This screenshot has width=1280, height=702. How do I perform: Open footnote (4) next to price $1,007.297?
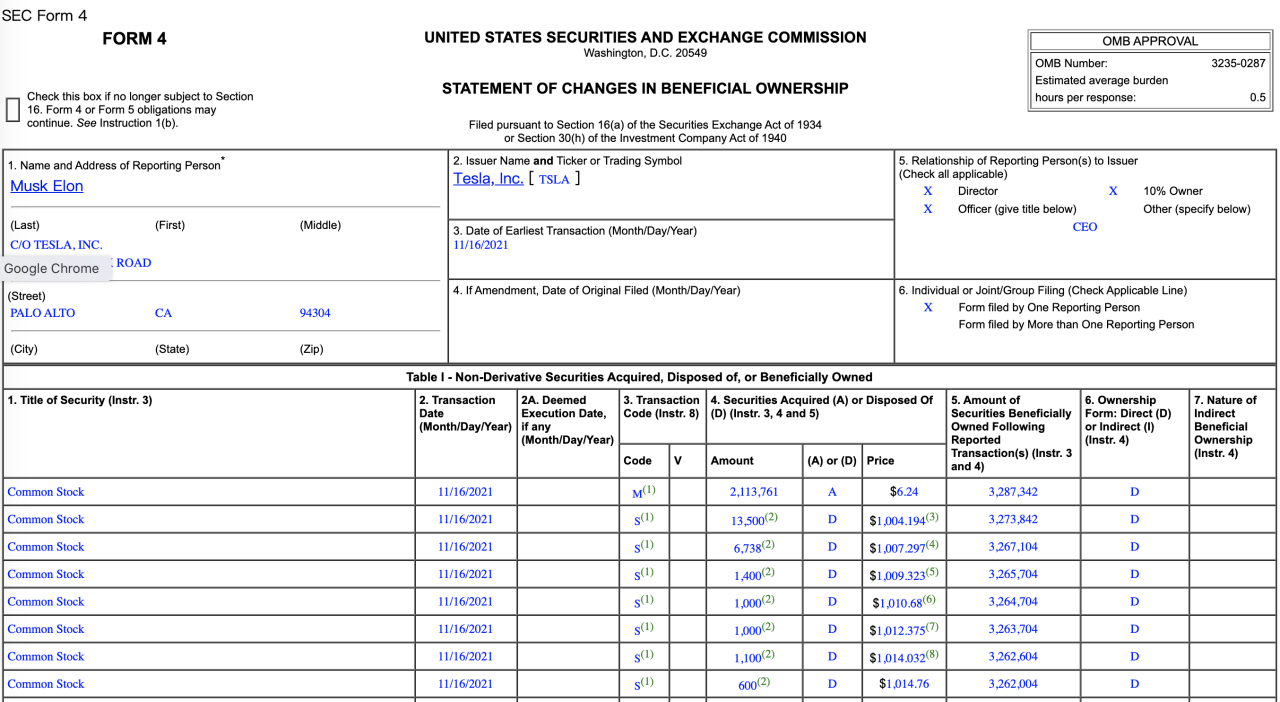coord(931,544)
